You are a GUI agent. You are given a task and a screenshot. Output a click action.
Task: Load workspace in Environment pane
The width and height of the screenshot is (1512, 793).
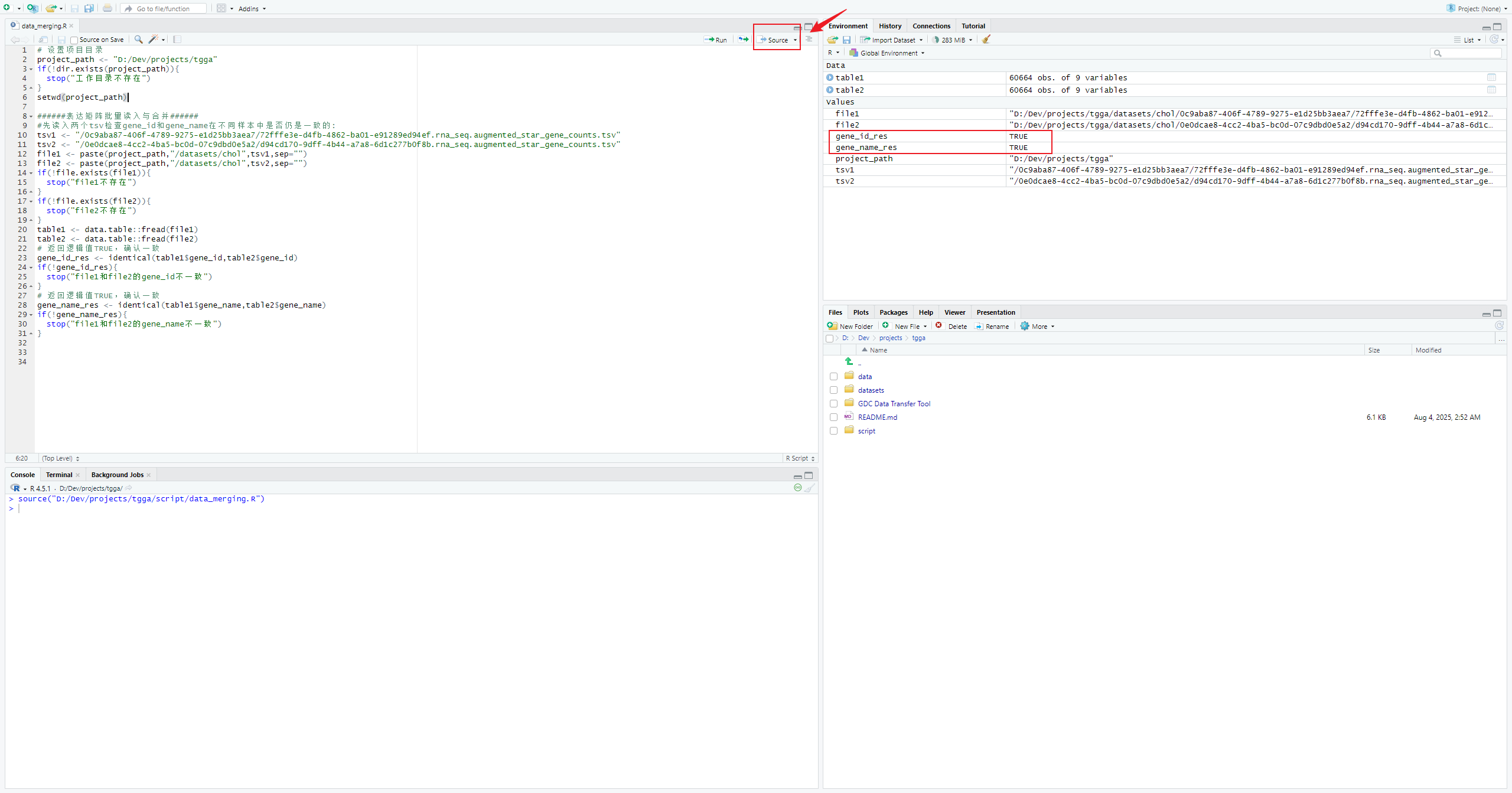pos(833,40)
